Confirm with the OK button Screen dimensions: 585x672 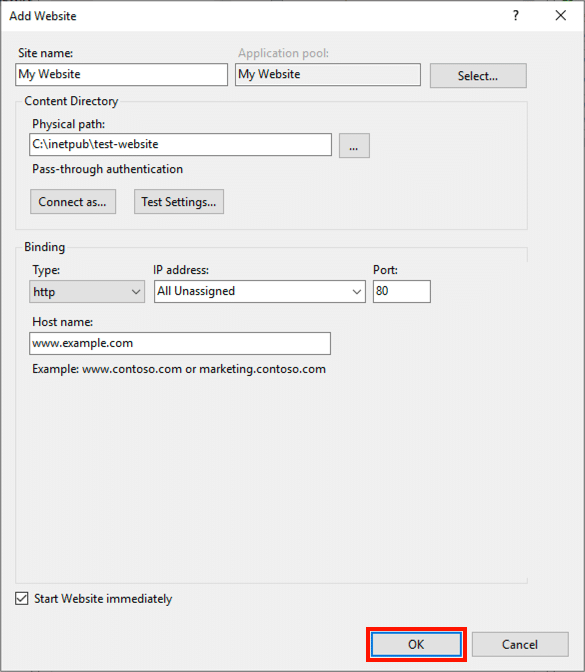pyautogui.click(x=416, y=644)
